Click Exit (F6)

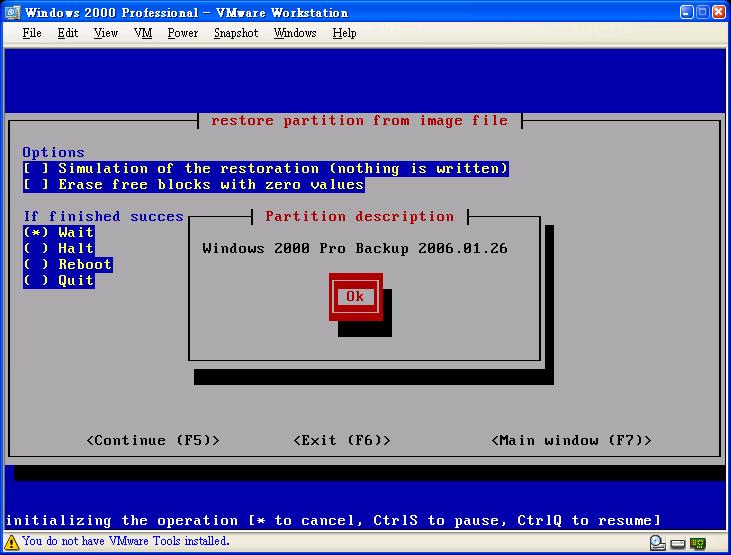tap(342, 440)
